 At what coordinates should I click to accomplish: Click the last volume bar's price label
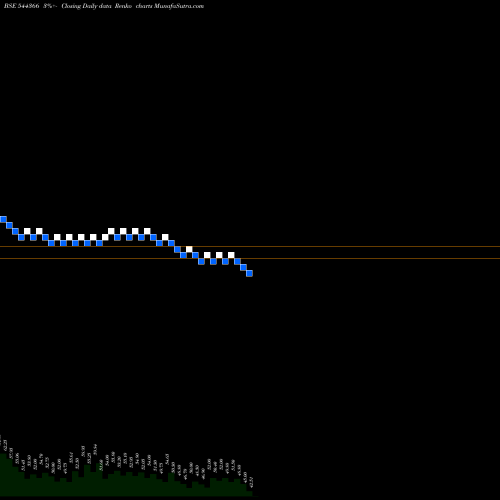coord(252,482)
